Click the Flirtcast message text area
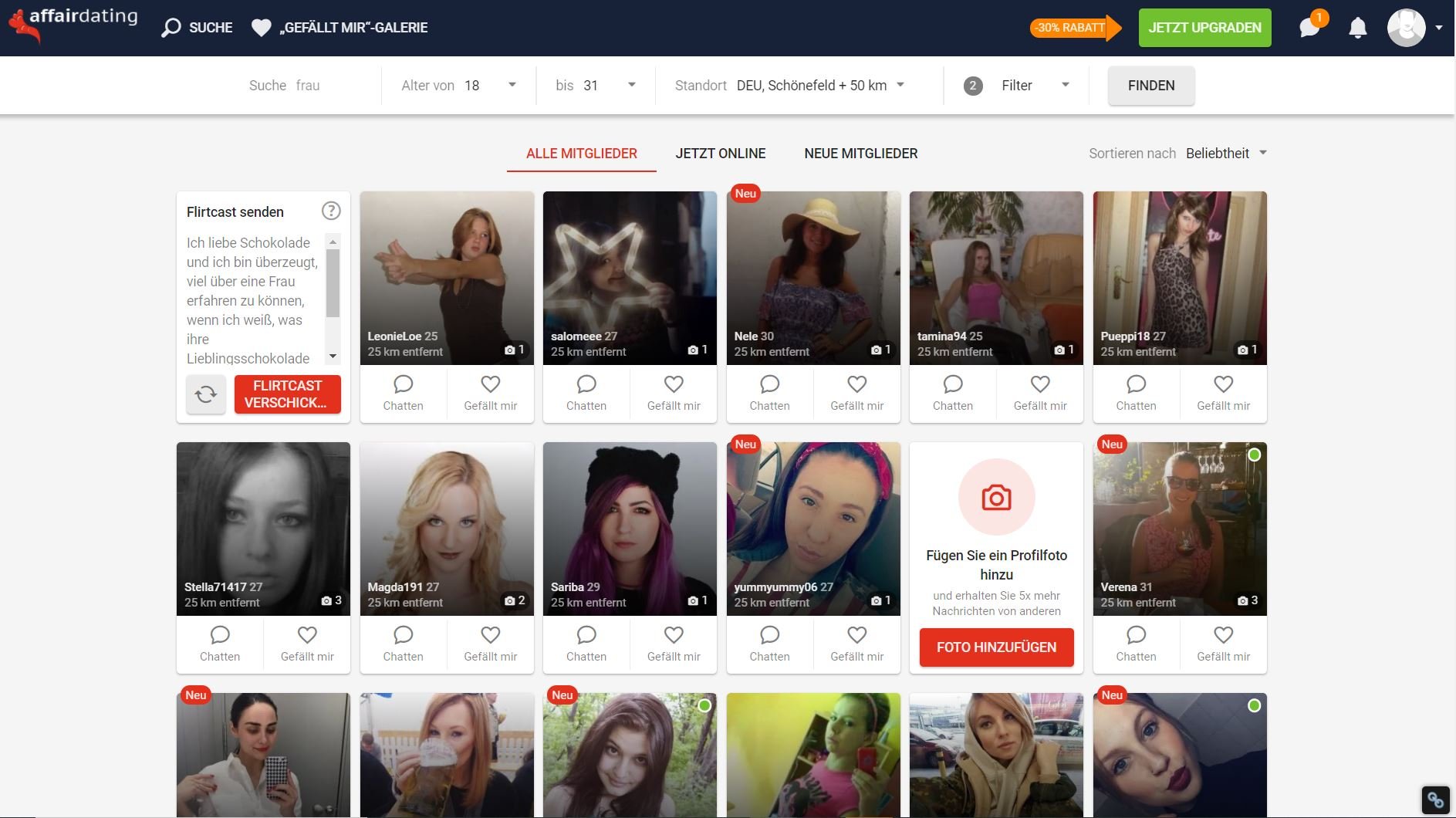 (x=255, y=299)
